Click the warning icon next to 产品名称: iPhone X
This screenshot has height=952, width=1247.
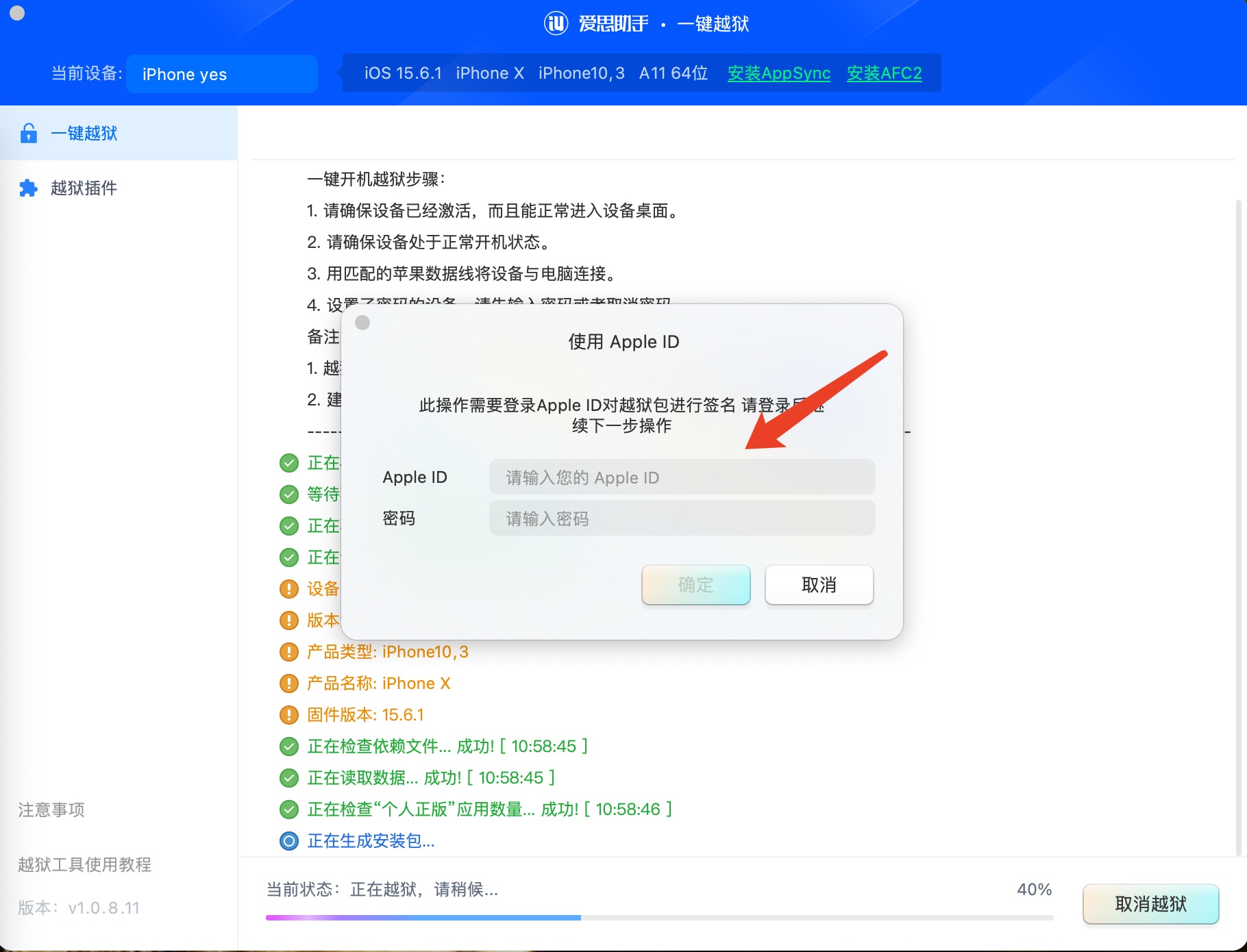pyautogui.click(x=288, y=683)
